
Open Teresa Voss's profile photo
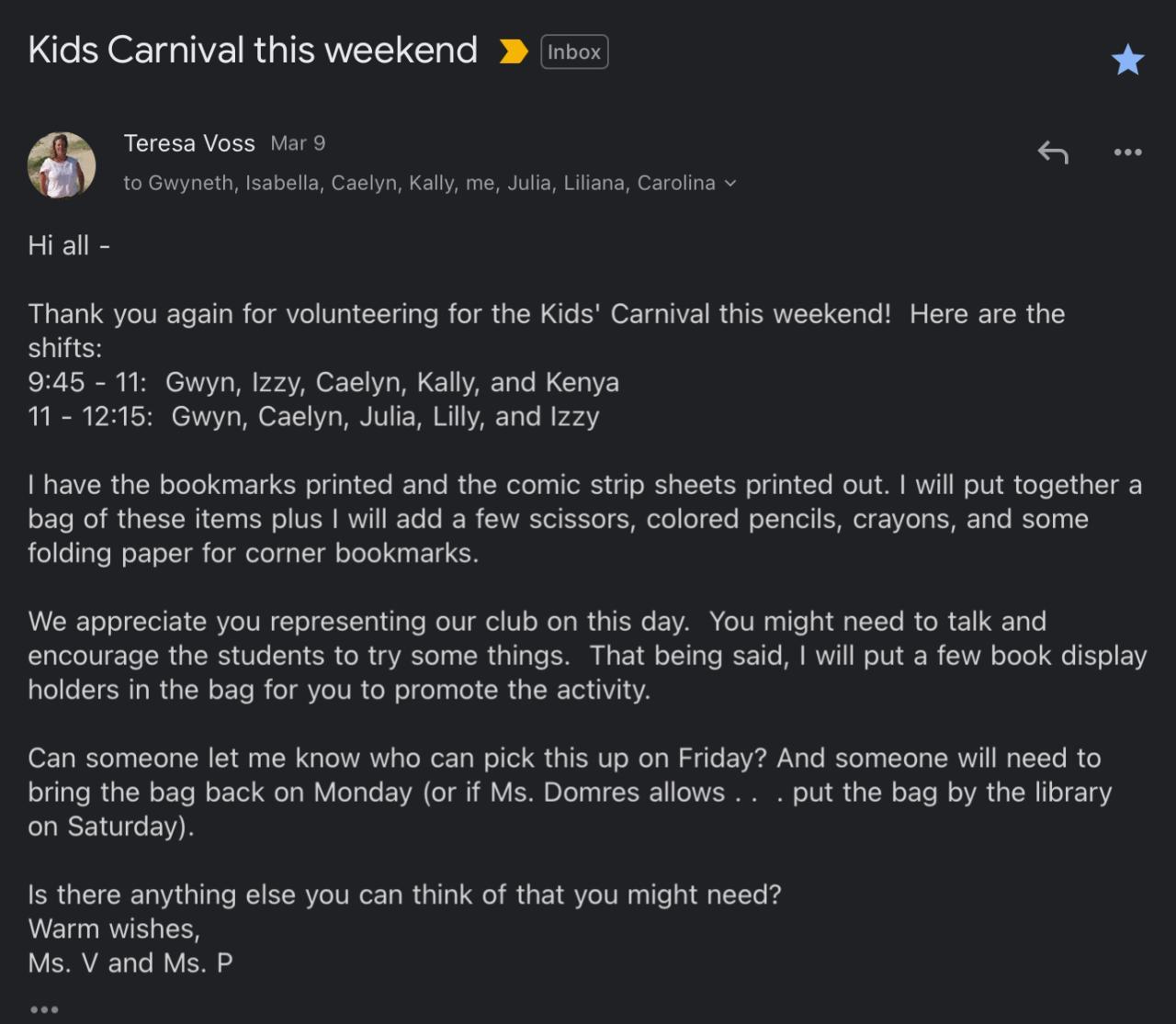click(62, 165)
